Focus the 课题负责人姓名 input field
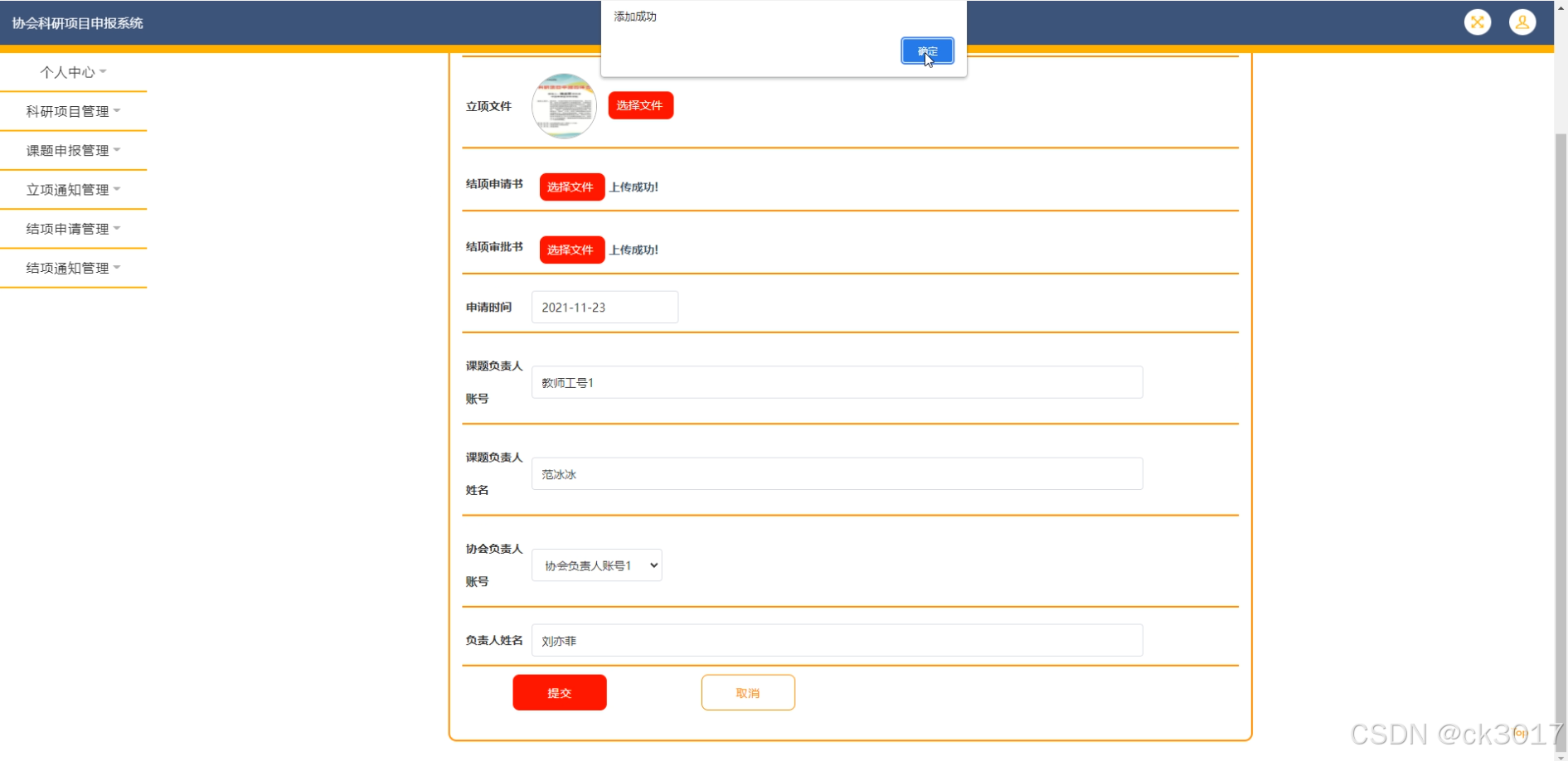 [837, 474]
